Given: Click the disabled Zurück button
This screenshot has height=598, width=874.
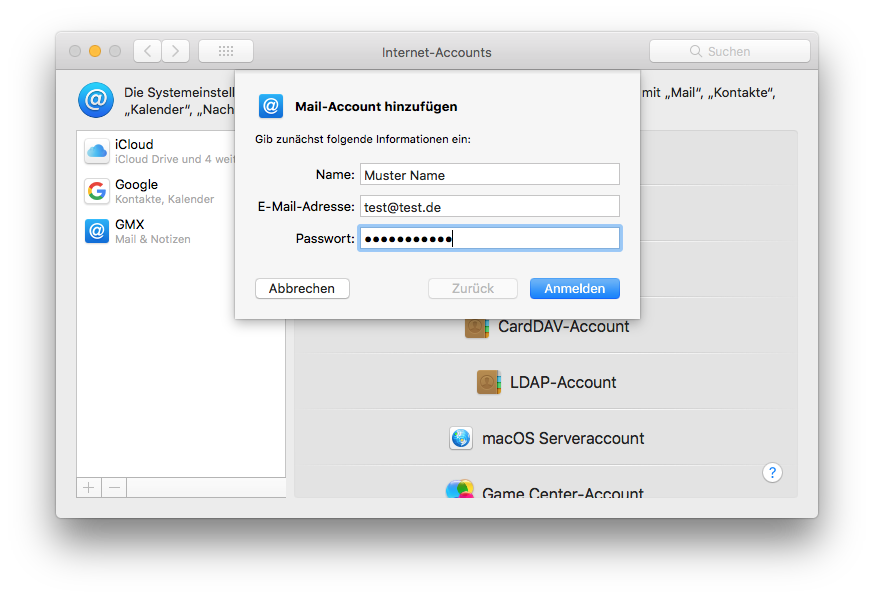Looking at the screenshot, I should [x=472, y=288].
